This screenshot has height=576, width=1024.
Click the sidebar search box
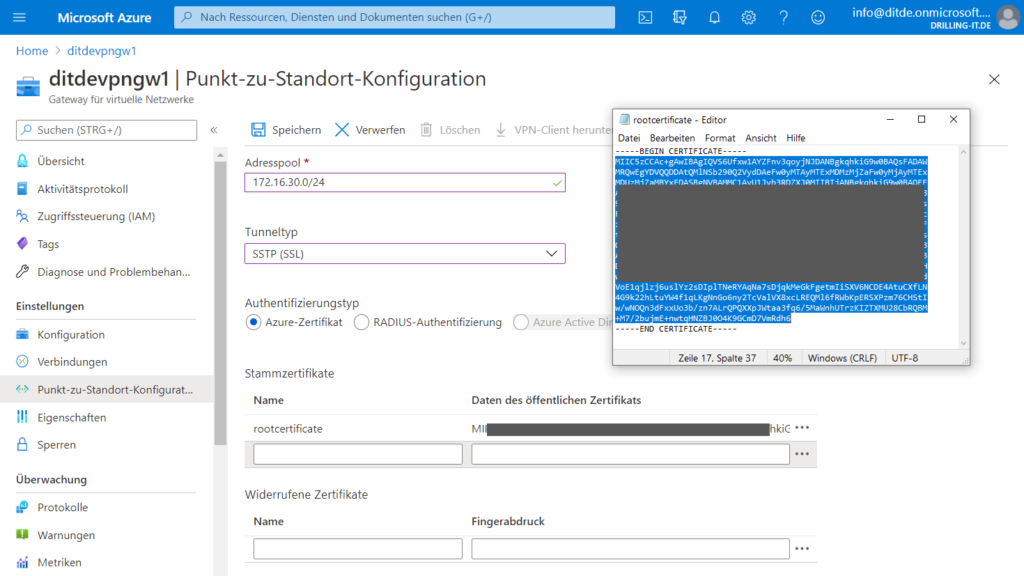point(106,130)
